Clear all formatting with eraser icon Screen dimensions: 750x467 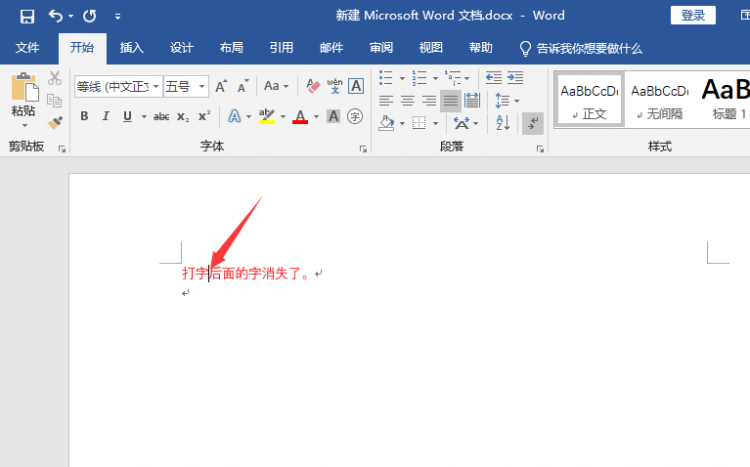[x=313, y=86]
